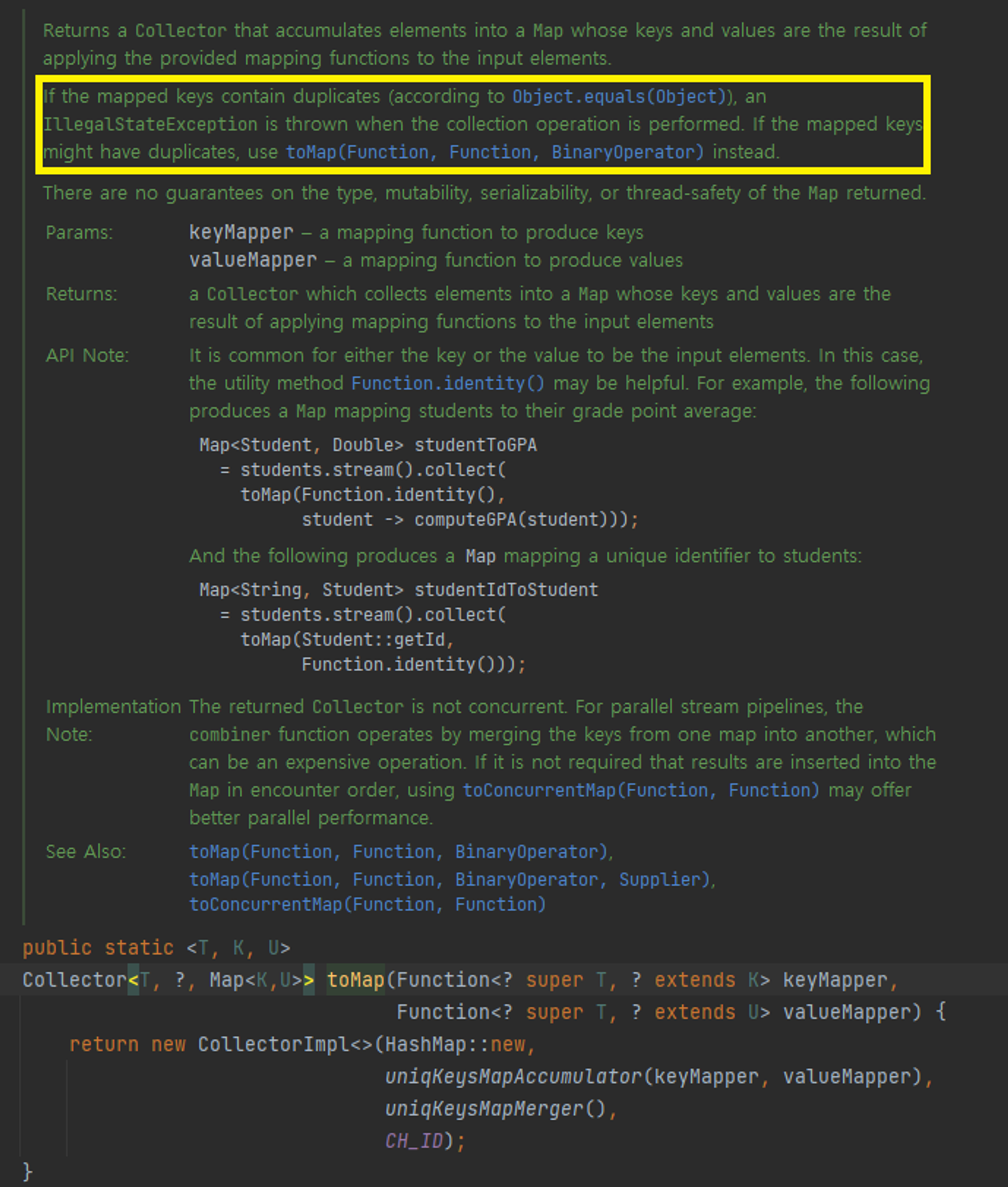This screenshot has width=1008, height=1187.
Task: Click HashMap::new method reference
Action: [x=454, y=1045]
